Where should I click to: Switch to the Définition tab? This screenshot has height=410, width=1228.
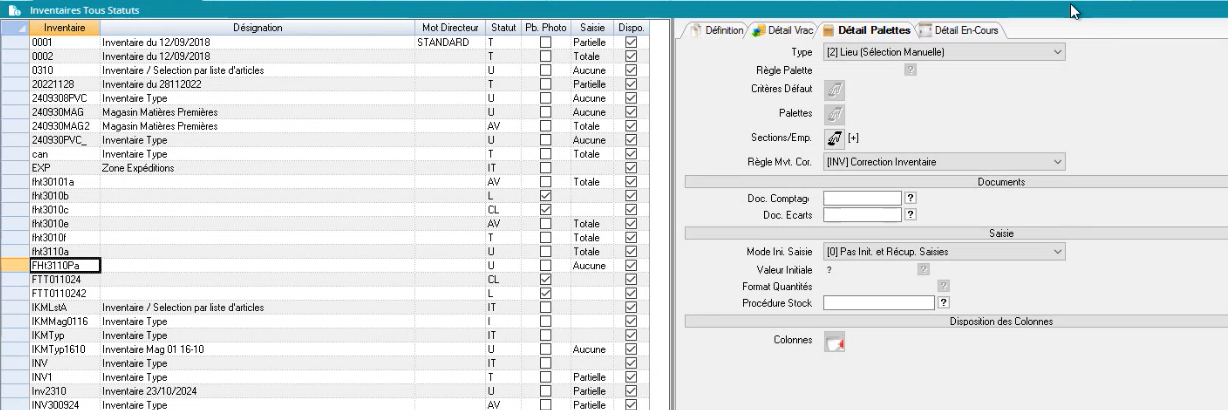(x=718, y=31)
